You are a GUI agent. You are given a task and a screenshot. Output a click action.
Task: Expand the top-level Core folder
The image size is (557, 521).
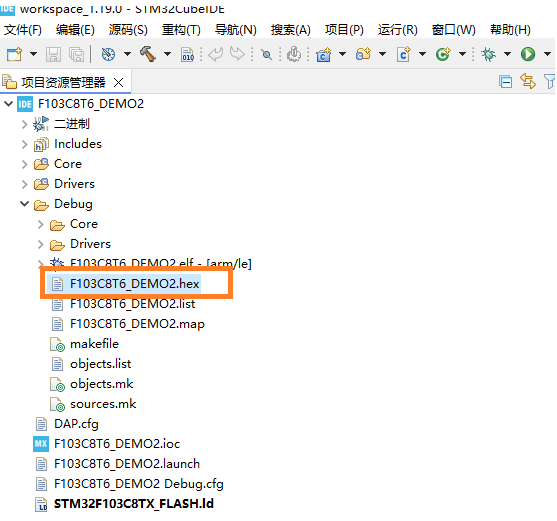coord(24,164)
